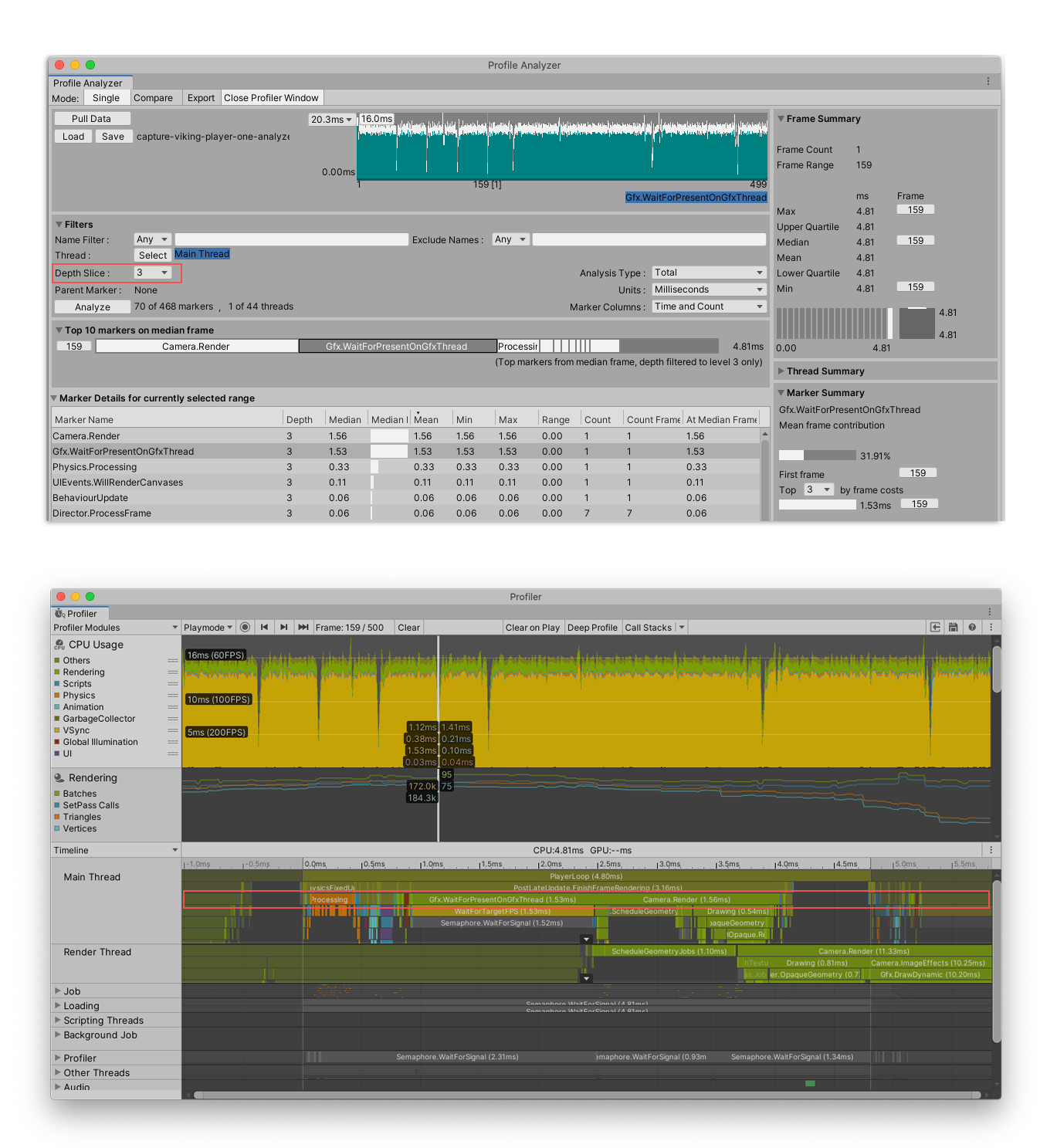Click the CPU Usage module icon
Screen dimensions: 1057x1148
[x=59, y=645]
